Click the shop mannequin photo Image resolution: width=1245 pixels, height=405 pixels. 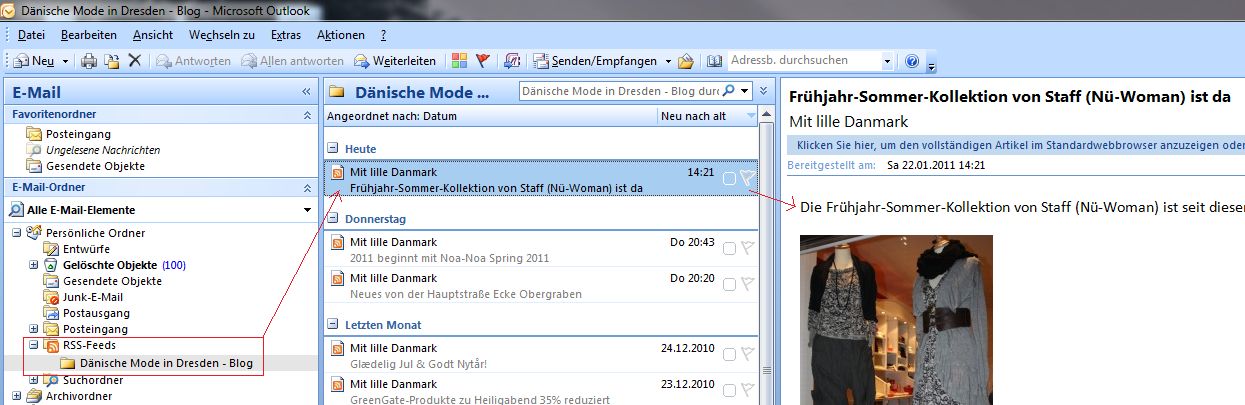[896, 320]
